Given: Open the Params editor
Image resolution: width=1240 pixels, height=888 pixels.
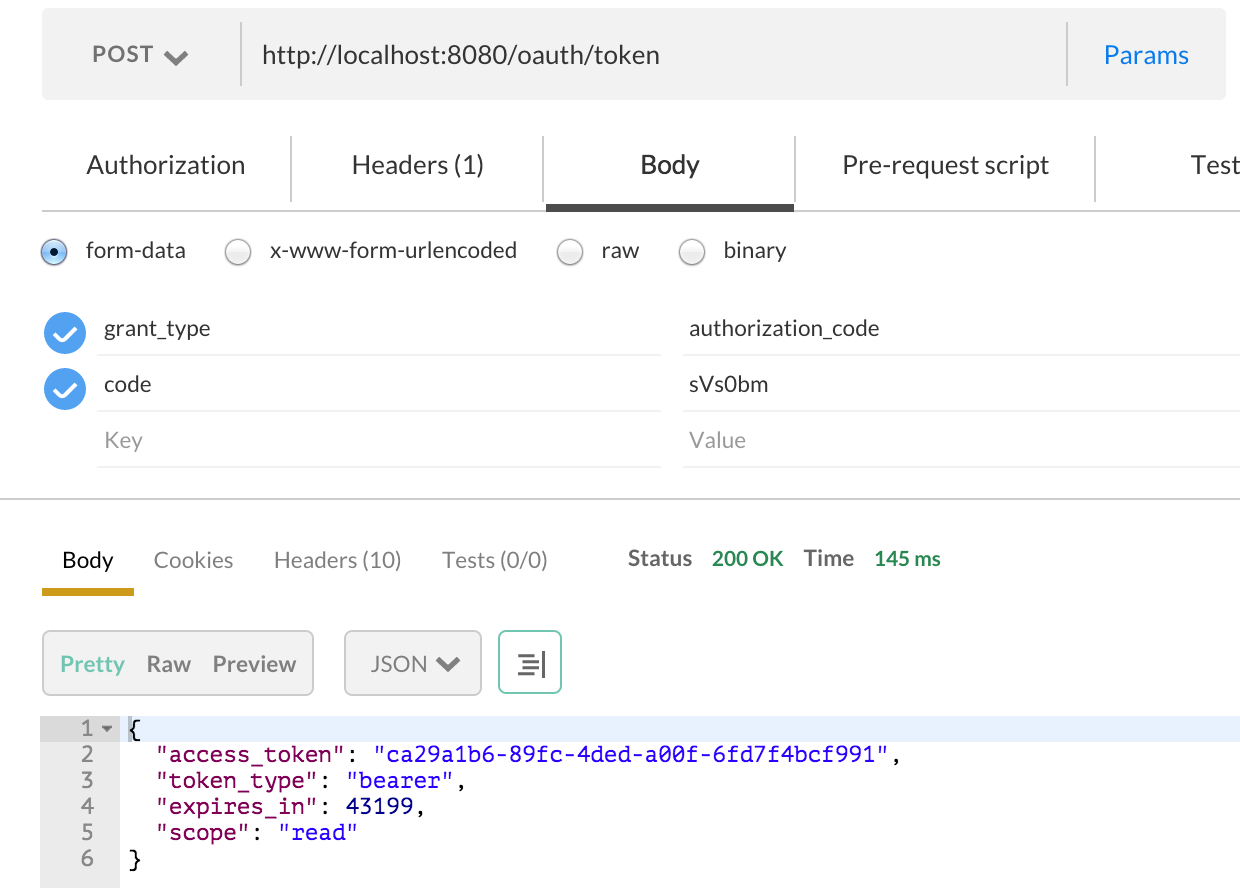Looking at the screenshot, I should (1146, 55).
